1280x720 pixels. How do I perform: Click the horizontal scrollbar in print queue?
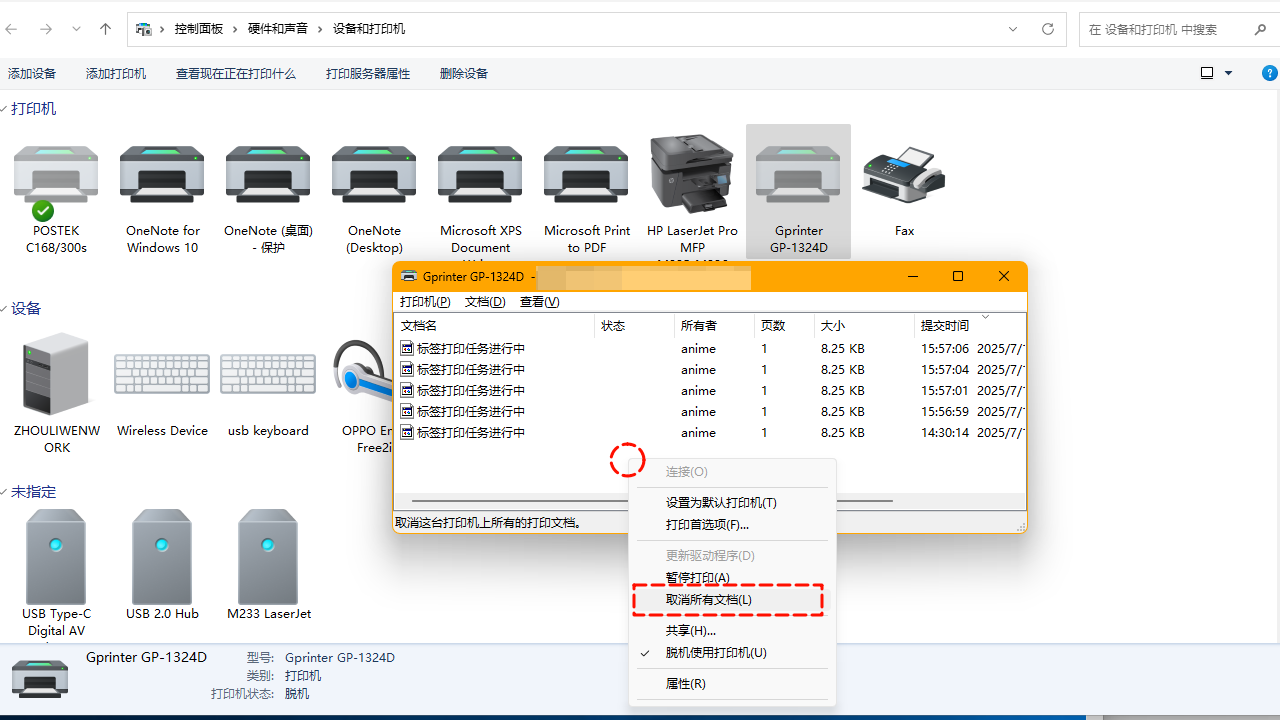point(652,500)
